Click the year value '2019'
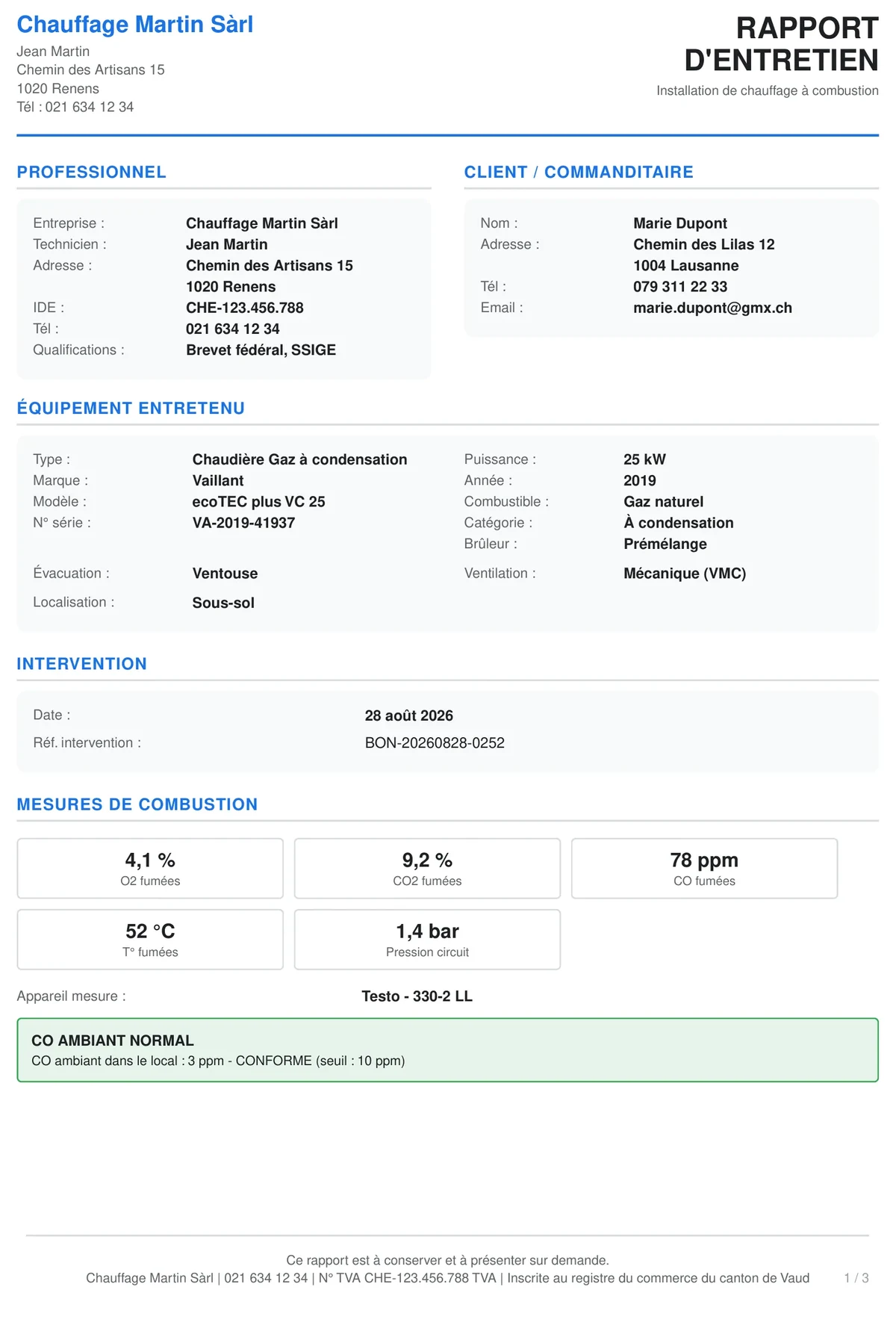 point(640,481)
